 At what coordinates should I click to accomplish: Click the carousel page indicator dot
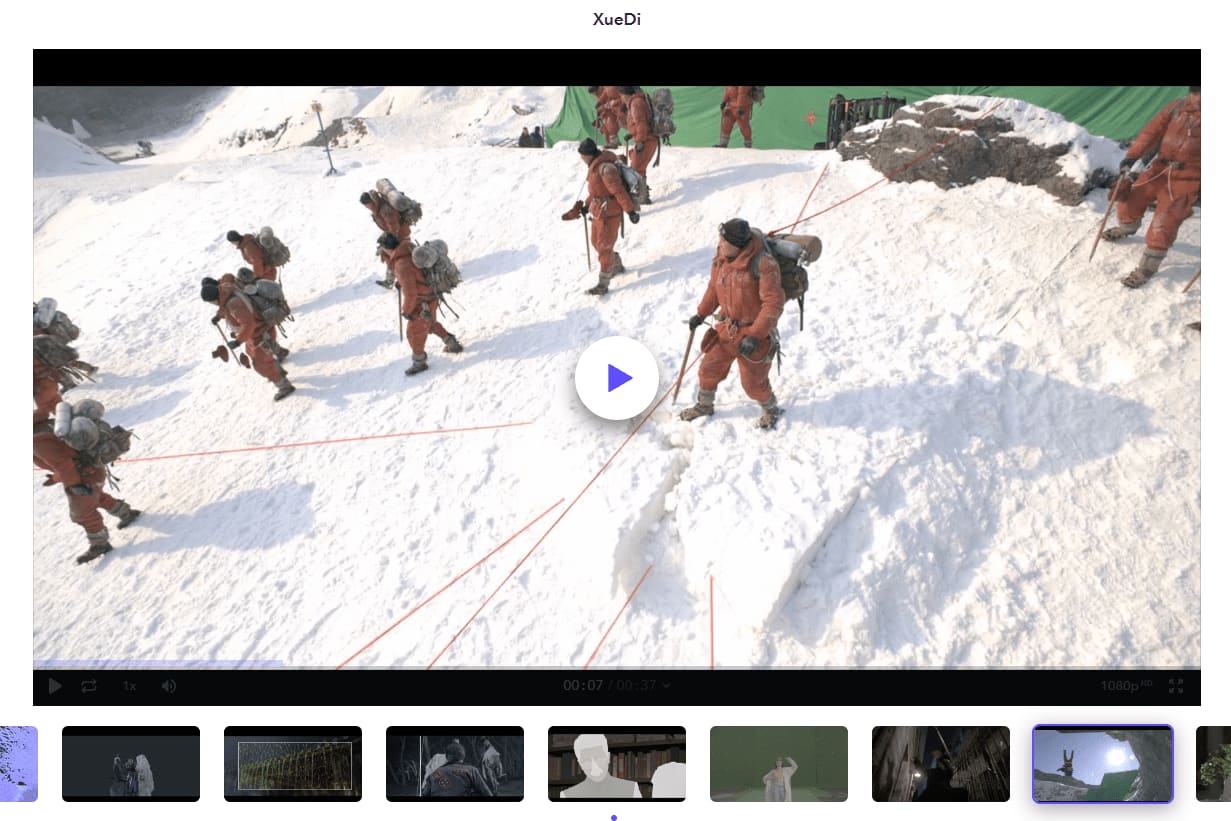coord(614,817)
